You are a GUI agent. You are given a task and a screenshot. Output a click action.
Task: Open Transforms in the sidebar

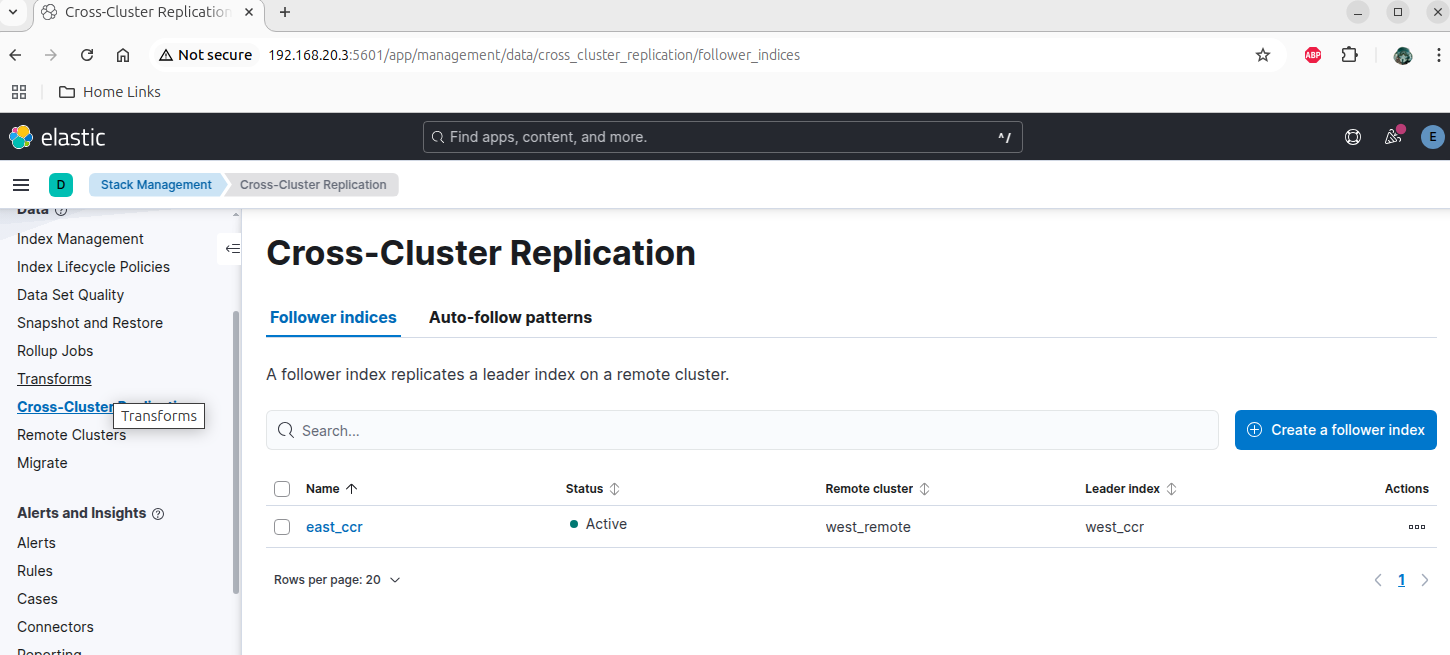click(x=54, y=379)
